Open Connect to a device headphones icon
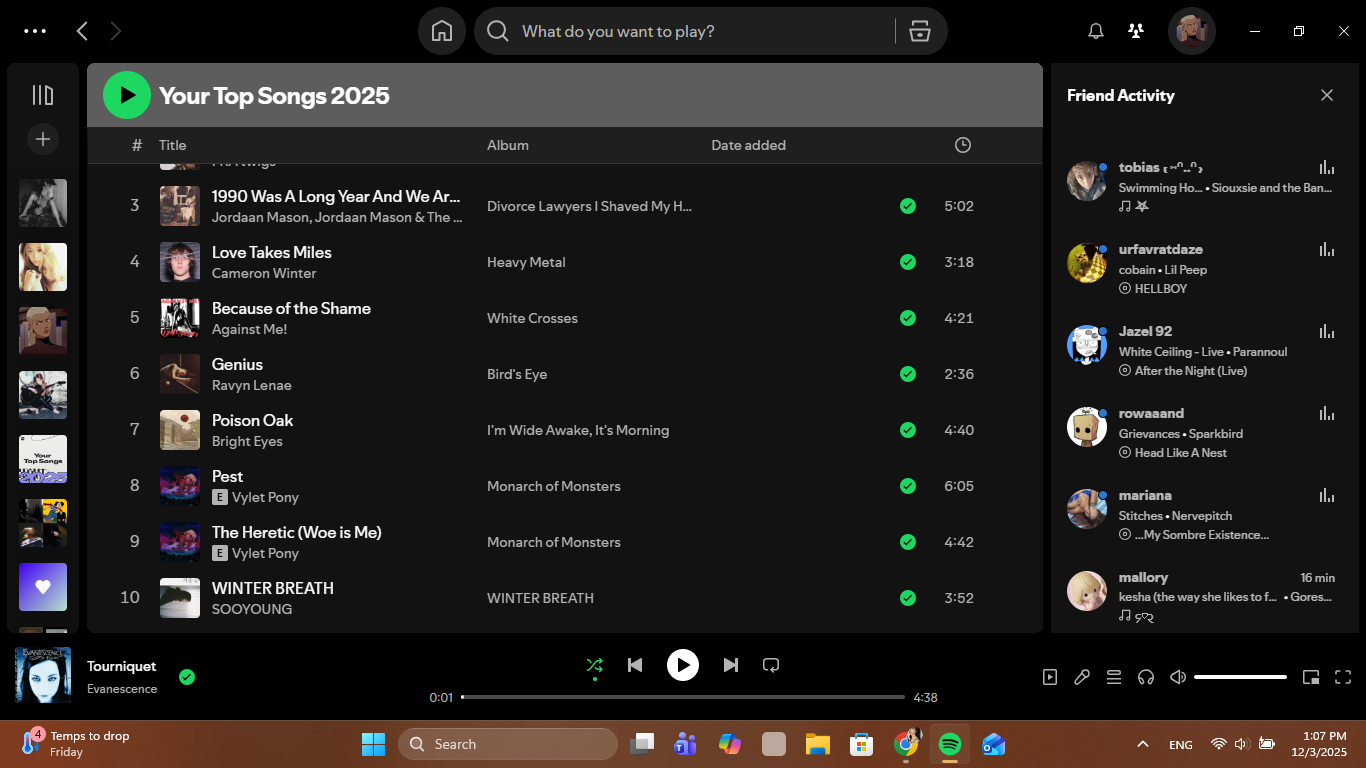Image resolution: width=1366 pixels, height=768 pixels. [1146, 677]
